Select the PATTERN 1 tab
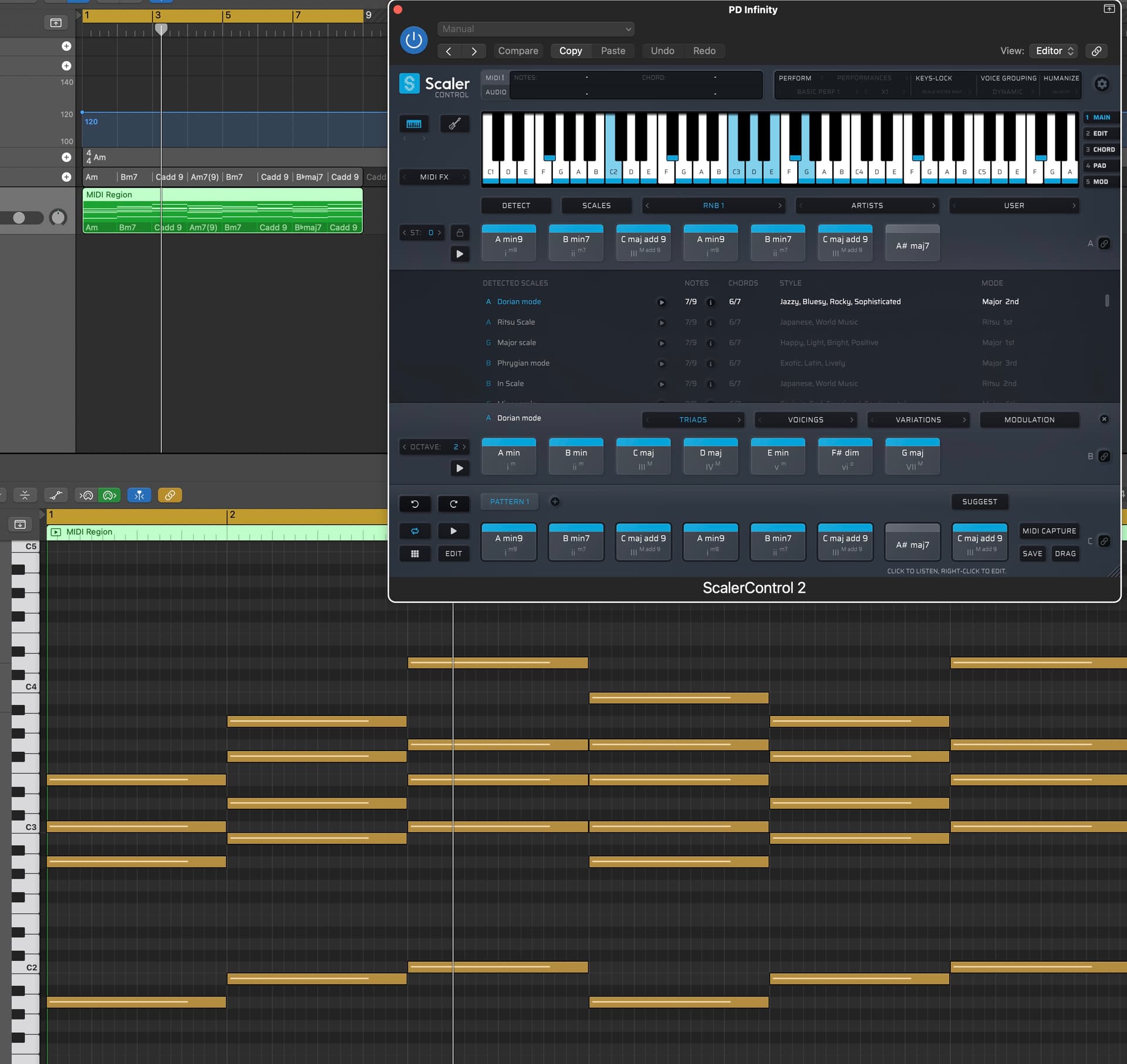 click(x=509, y=502)
